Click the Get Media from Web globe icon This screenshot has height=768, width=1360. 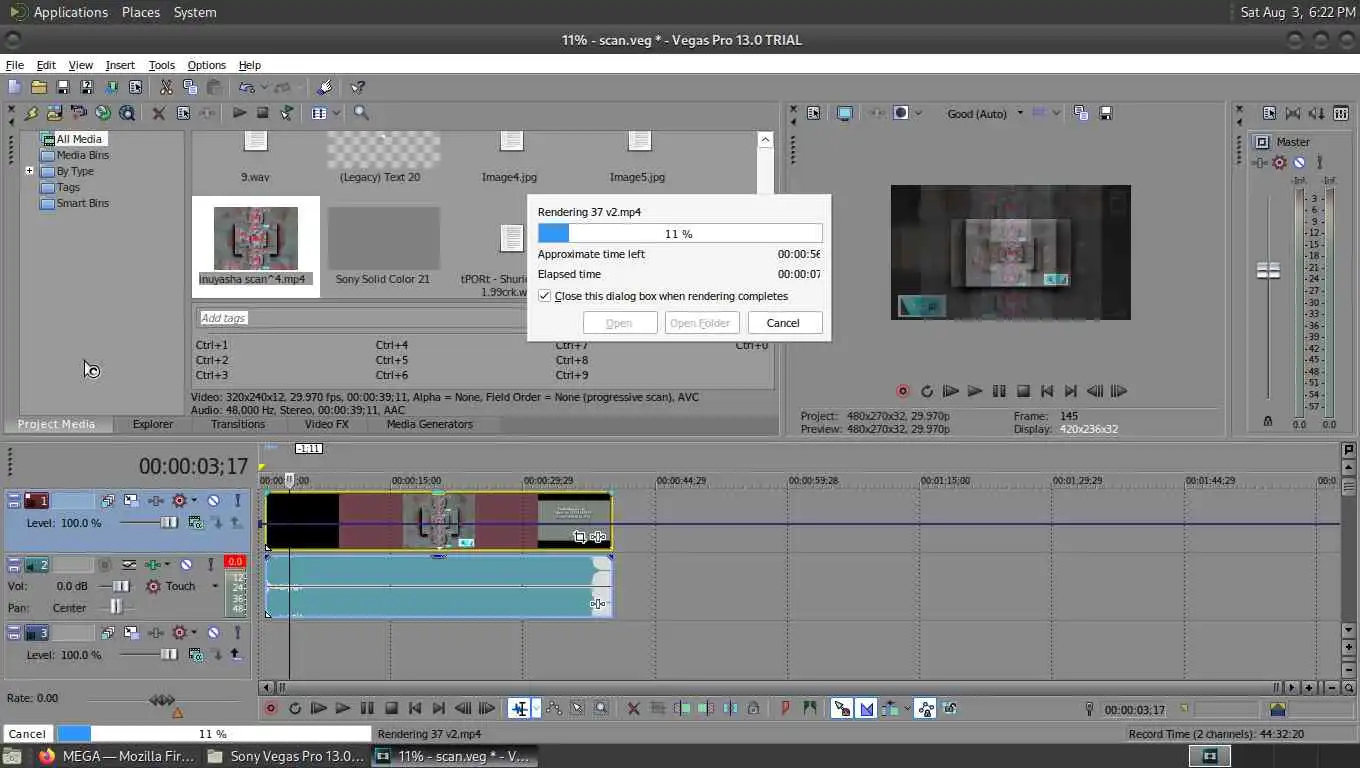point(102,113)
